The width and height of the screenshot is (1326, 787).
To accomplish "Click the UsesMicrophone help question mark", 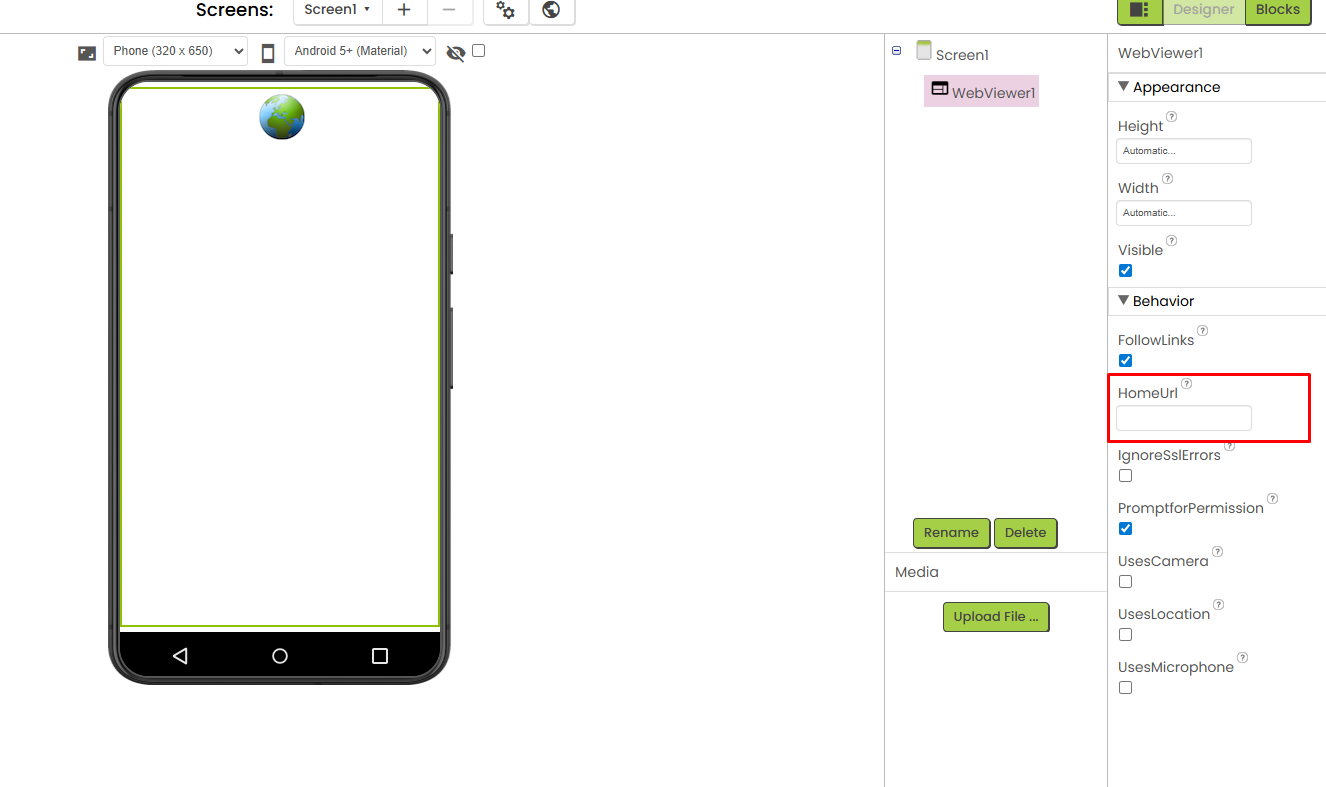I will (x=1243, y=658).
